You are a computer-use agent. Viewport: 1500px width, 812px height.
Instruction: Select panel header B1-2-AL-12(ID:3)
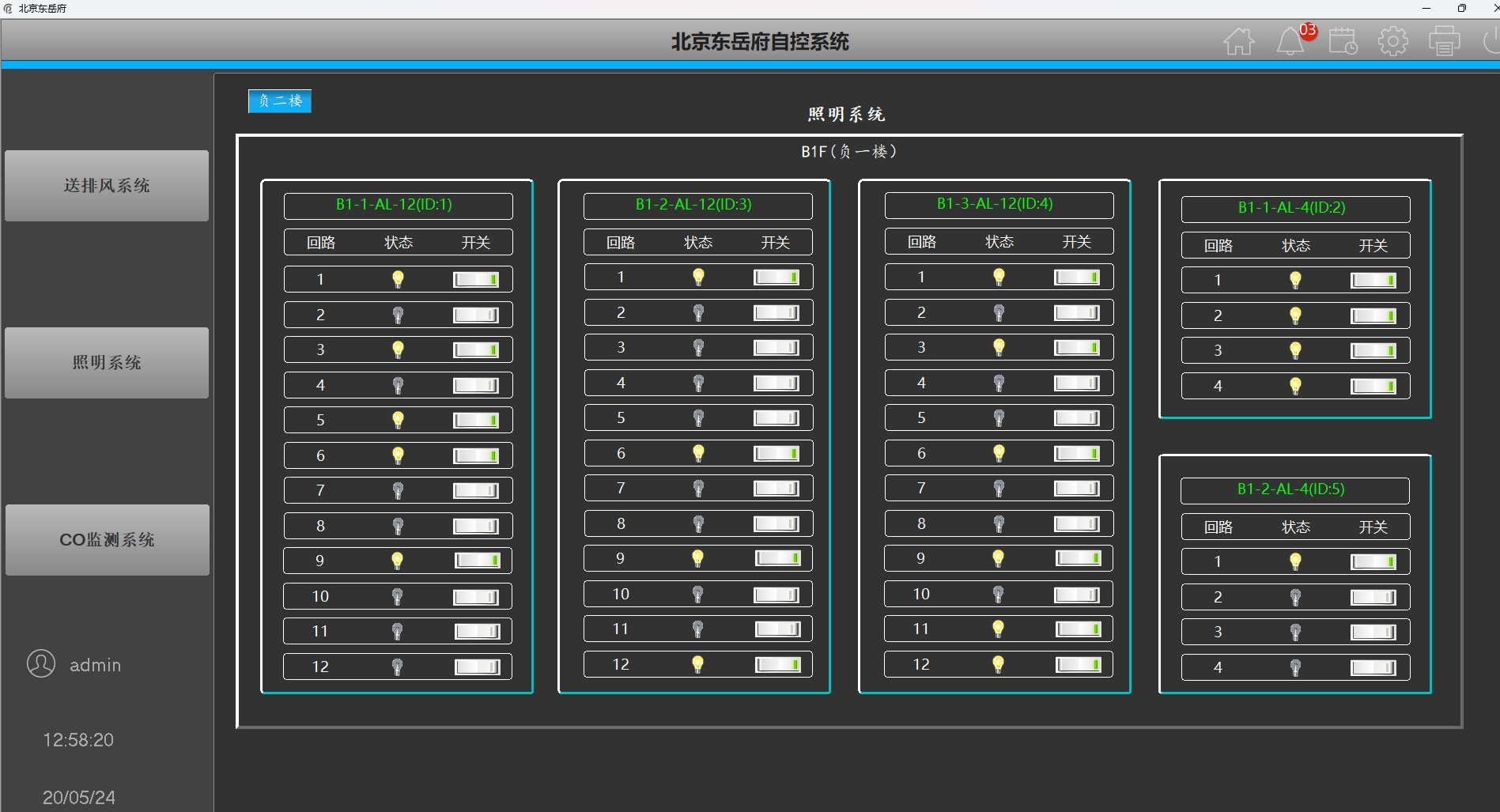click(x=698, y=206)
